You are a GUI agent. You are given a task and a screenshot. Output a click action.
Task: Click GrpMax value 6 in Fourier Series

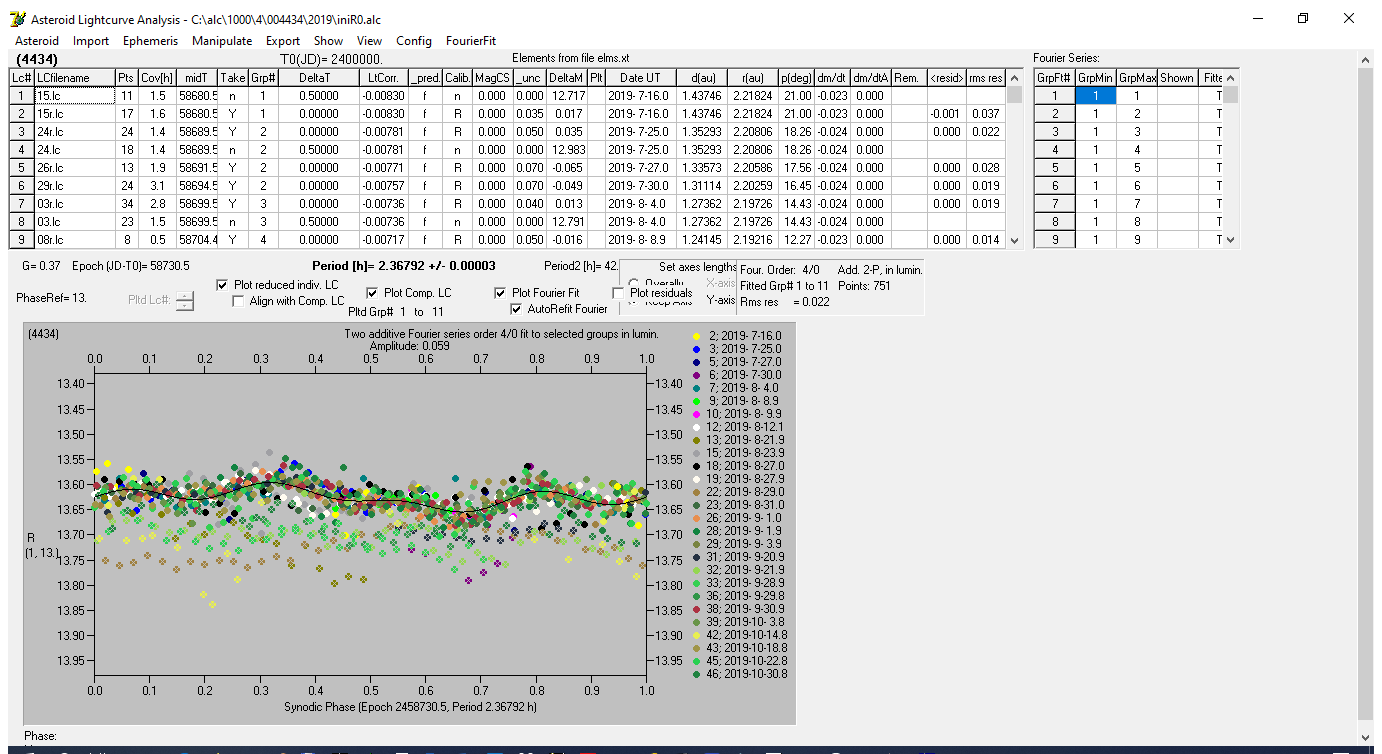1136,185
